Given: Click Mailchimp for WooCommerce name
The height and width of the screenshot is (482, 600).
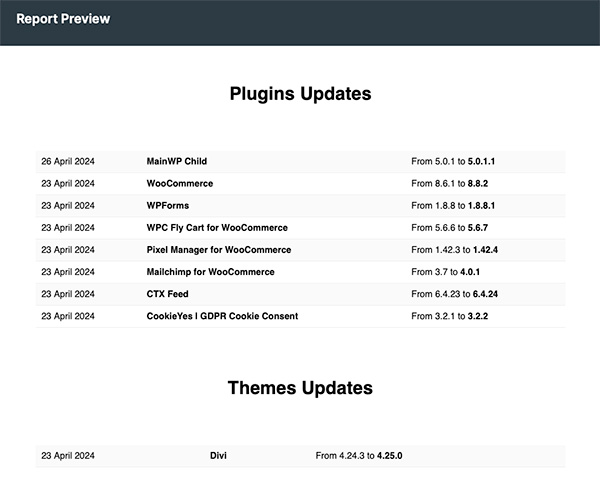Looking at the screenshot, I should 210,272.
